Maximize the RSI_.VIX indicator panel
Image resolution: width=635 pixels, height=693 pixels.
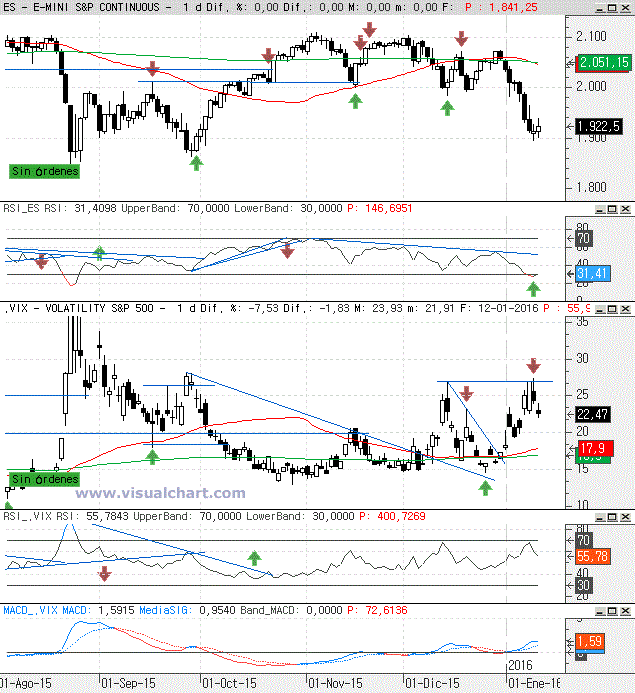612,517
